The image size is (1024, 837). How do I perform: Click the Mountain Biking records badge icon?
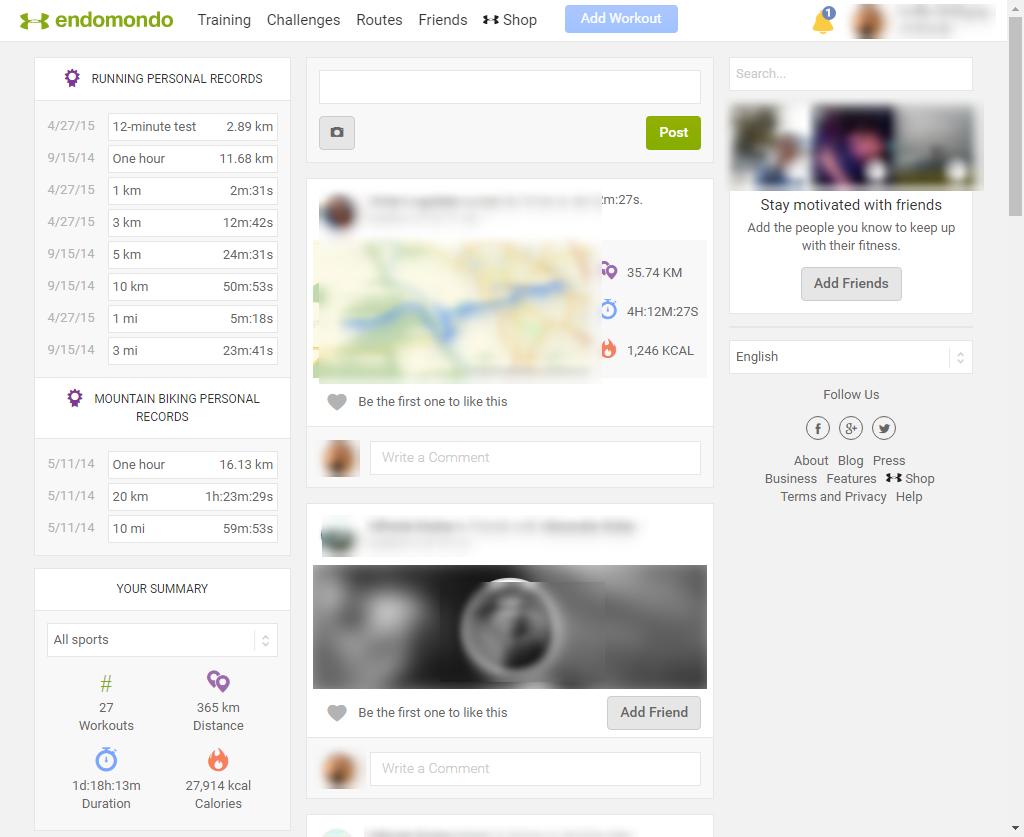pos(75,398)
